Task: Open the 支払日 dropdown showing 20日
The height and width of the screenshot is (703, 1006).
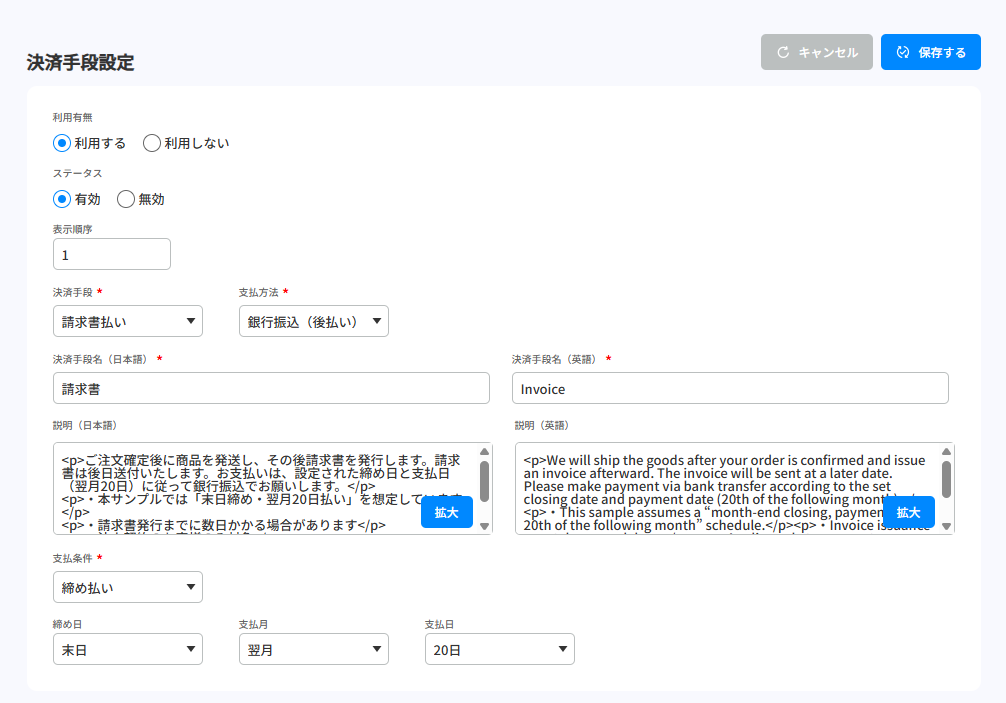Action: pos(499,649)
